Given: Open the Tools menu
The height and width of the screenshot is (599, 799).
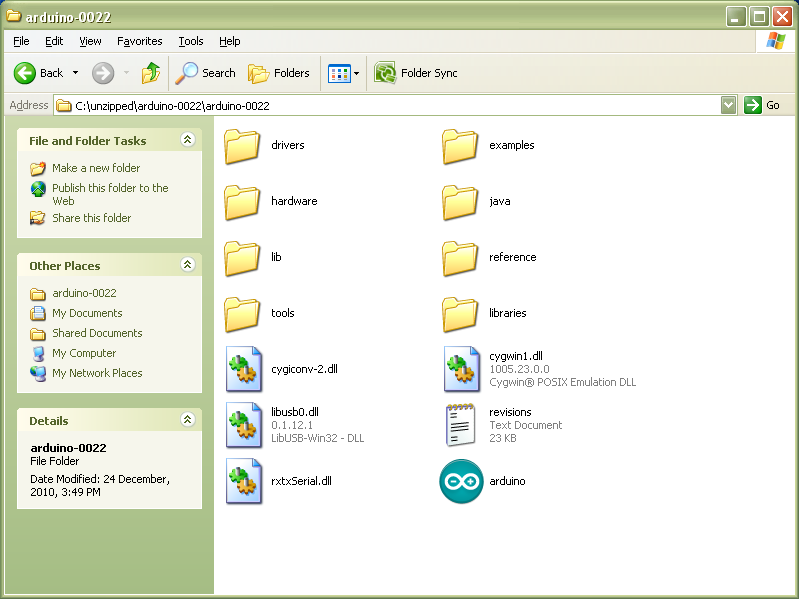Looking at the screenshot, I should 190,41.
